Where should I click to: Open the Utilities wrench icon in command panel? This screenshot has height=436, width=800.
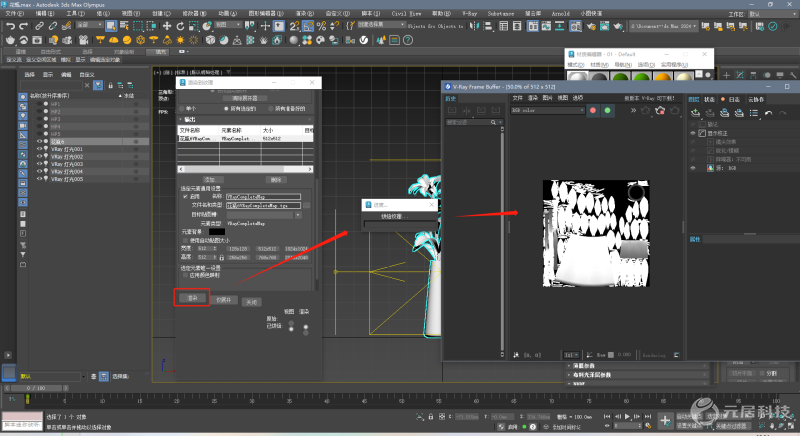tap(793, 75)
